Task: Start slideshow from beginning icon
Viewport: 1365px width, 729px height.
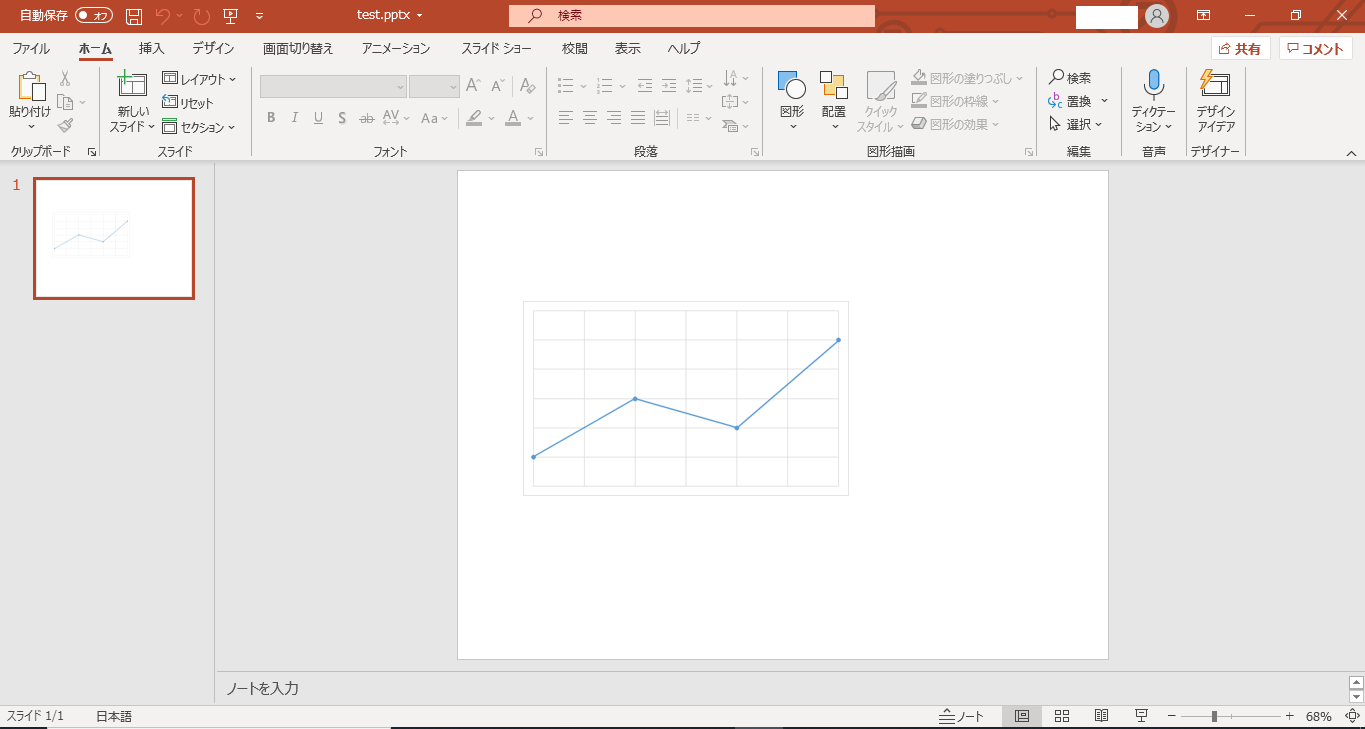Action: point(231,16)
